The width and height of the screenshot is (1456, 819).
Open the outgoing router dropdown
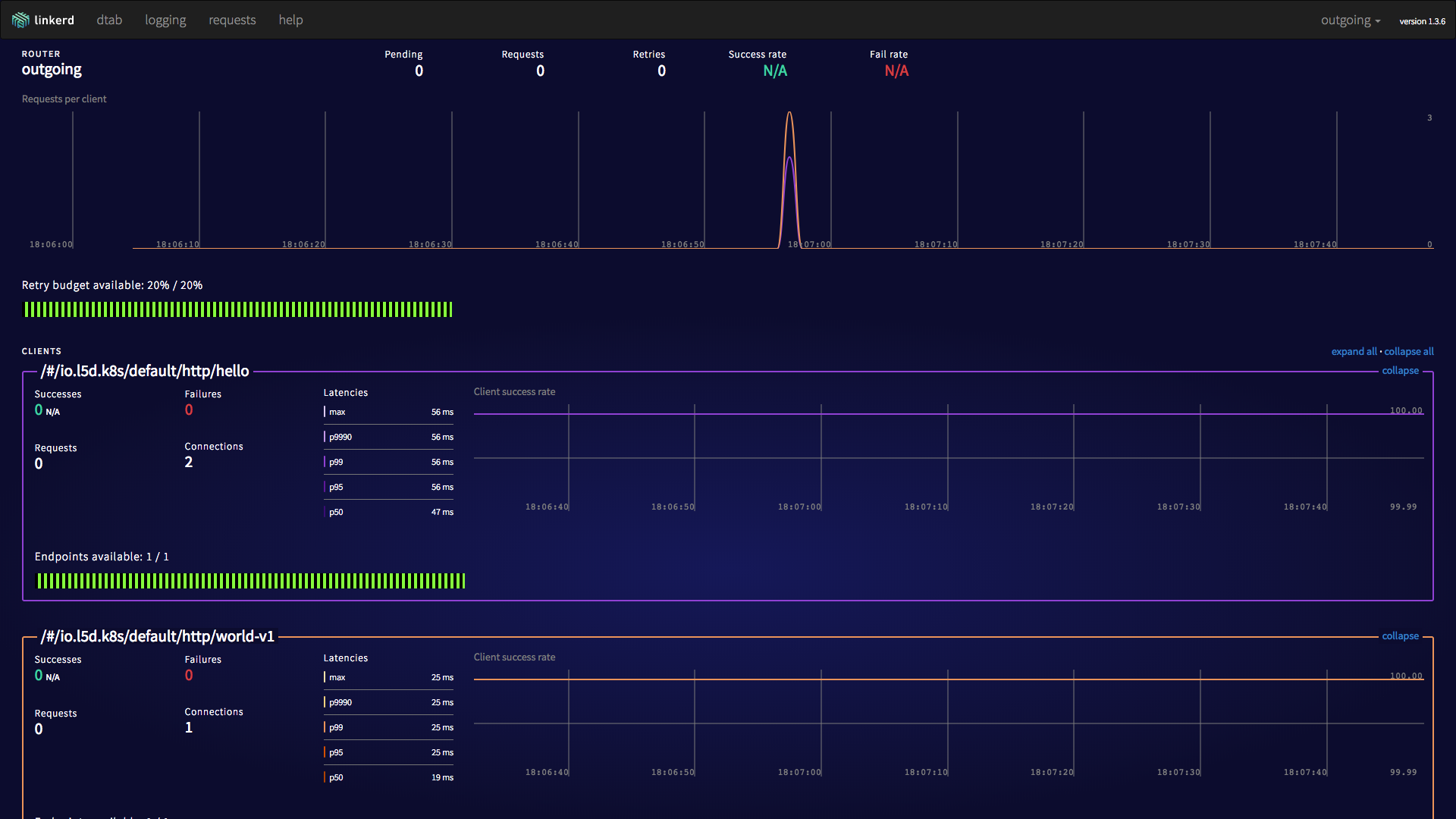click(x=1350, y=20)
